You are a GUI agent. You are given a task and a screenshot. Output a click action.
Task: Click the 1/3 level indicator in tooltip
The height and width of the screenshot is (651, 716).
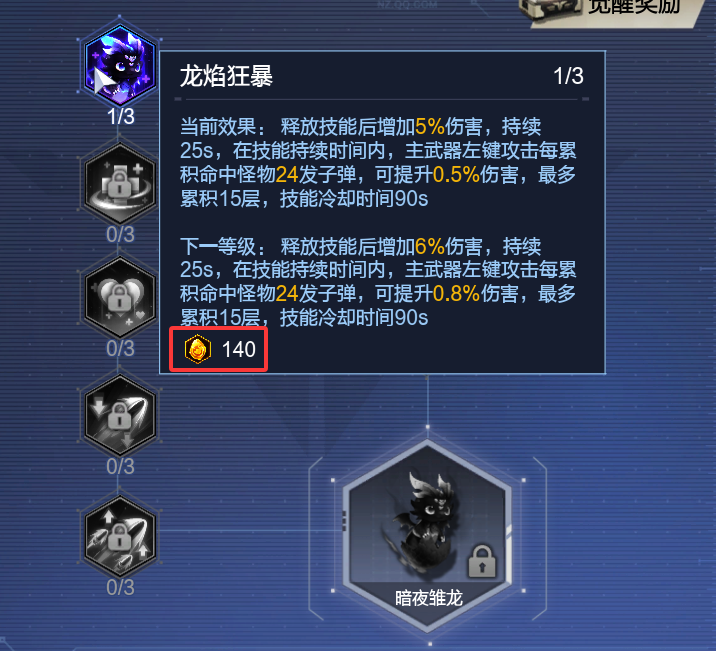click(x=568, y=76)
